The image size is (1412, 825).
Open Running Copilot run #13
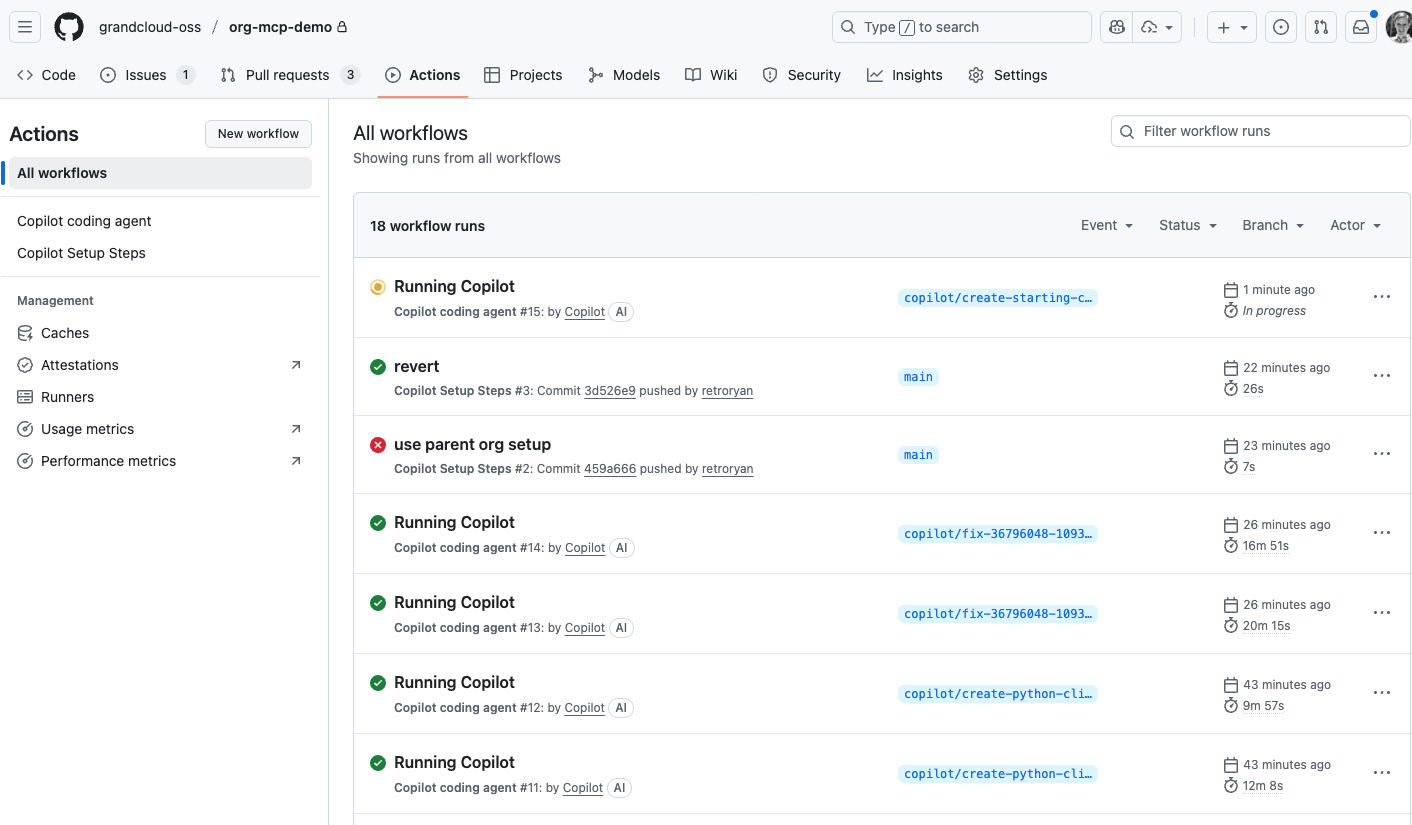point(454,602)
